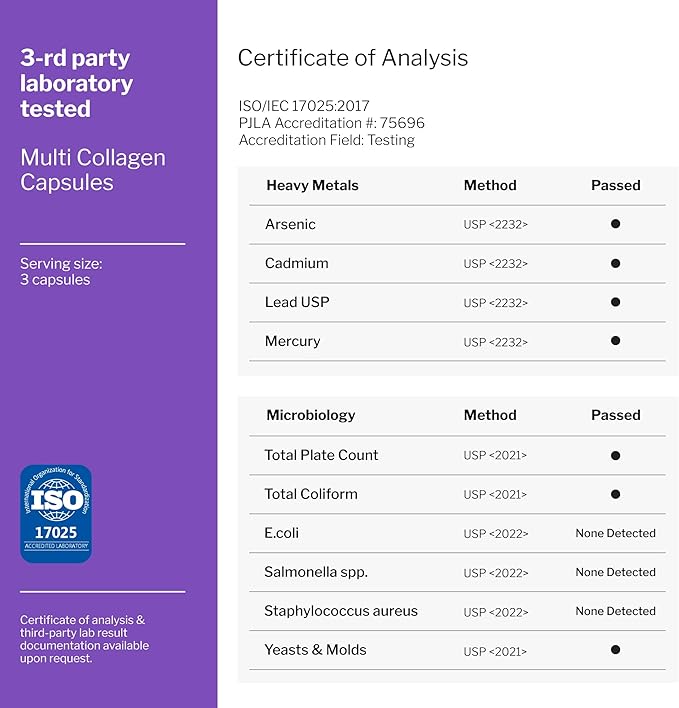This screenshot has height=708, width=679.
Task: Click the Yeasts & Molds passed dot
Action: (615, 650)
